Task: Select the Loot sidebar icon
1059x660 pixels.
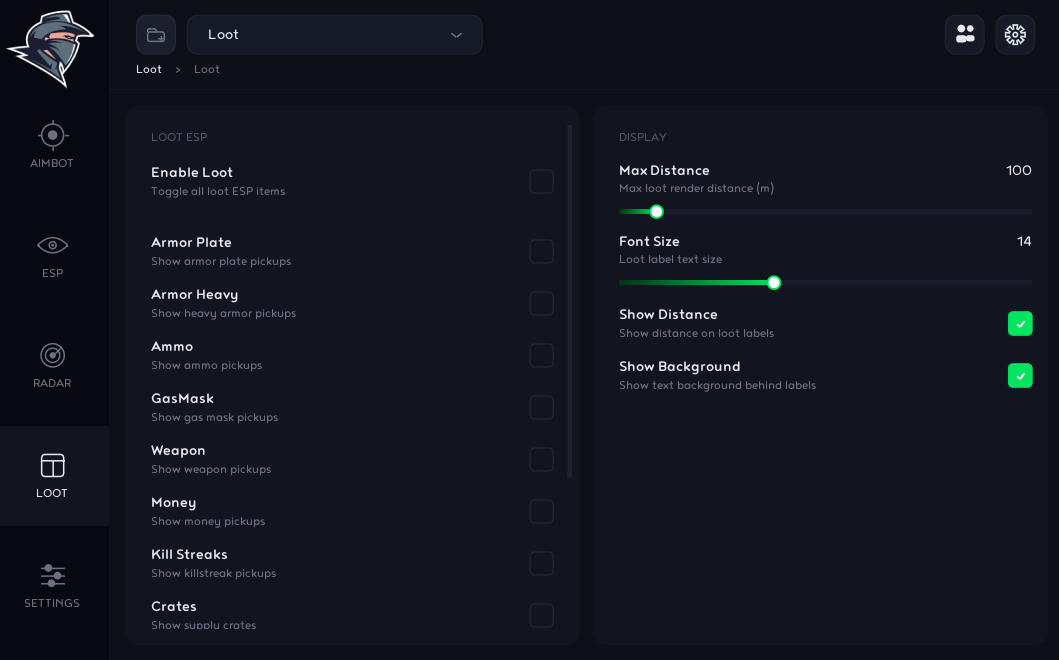Action: [x=52, y=465]
